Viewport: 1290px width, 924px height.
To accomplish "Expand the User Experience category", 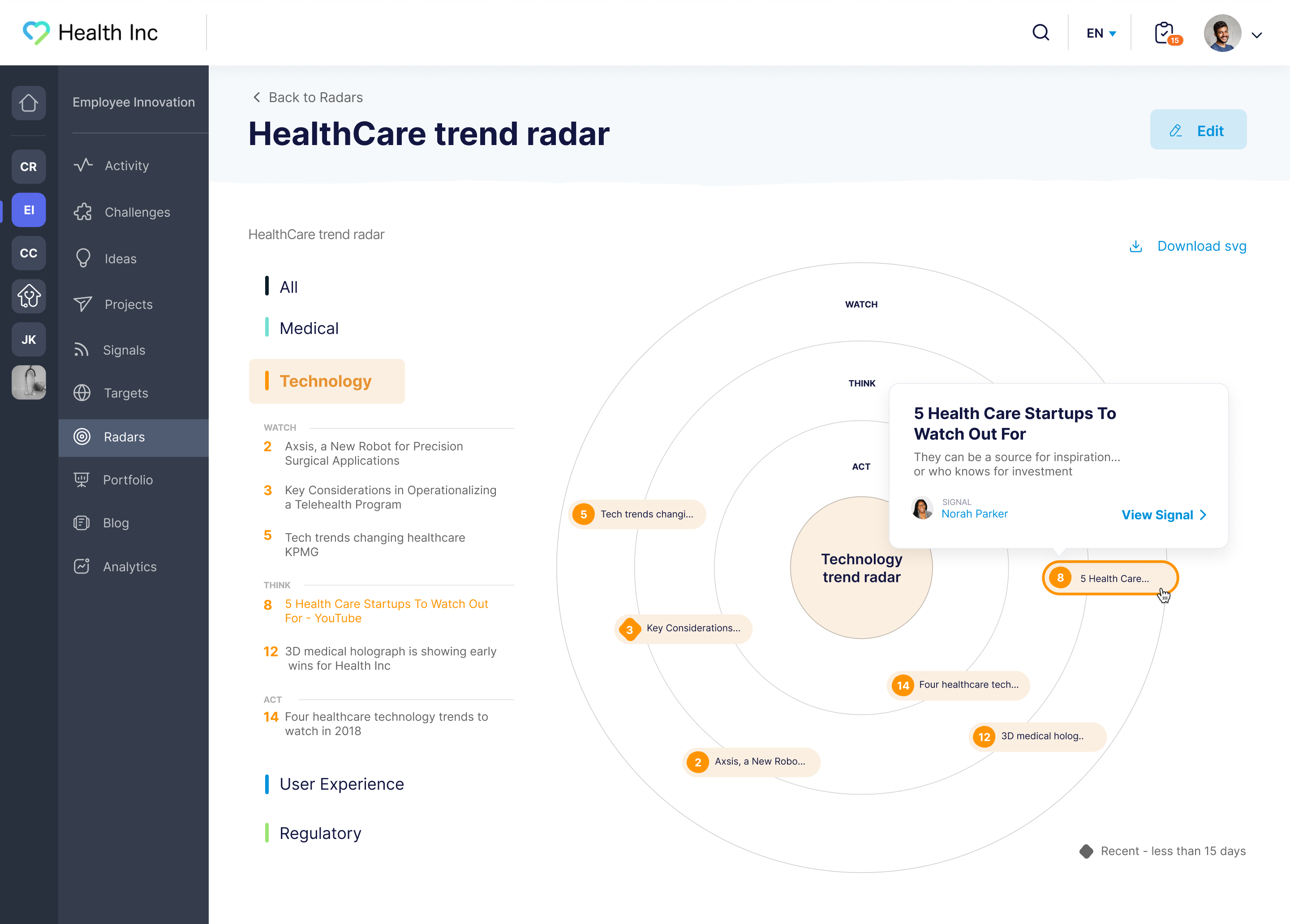I will [341, 784].
